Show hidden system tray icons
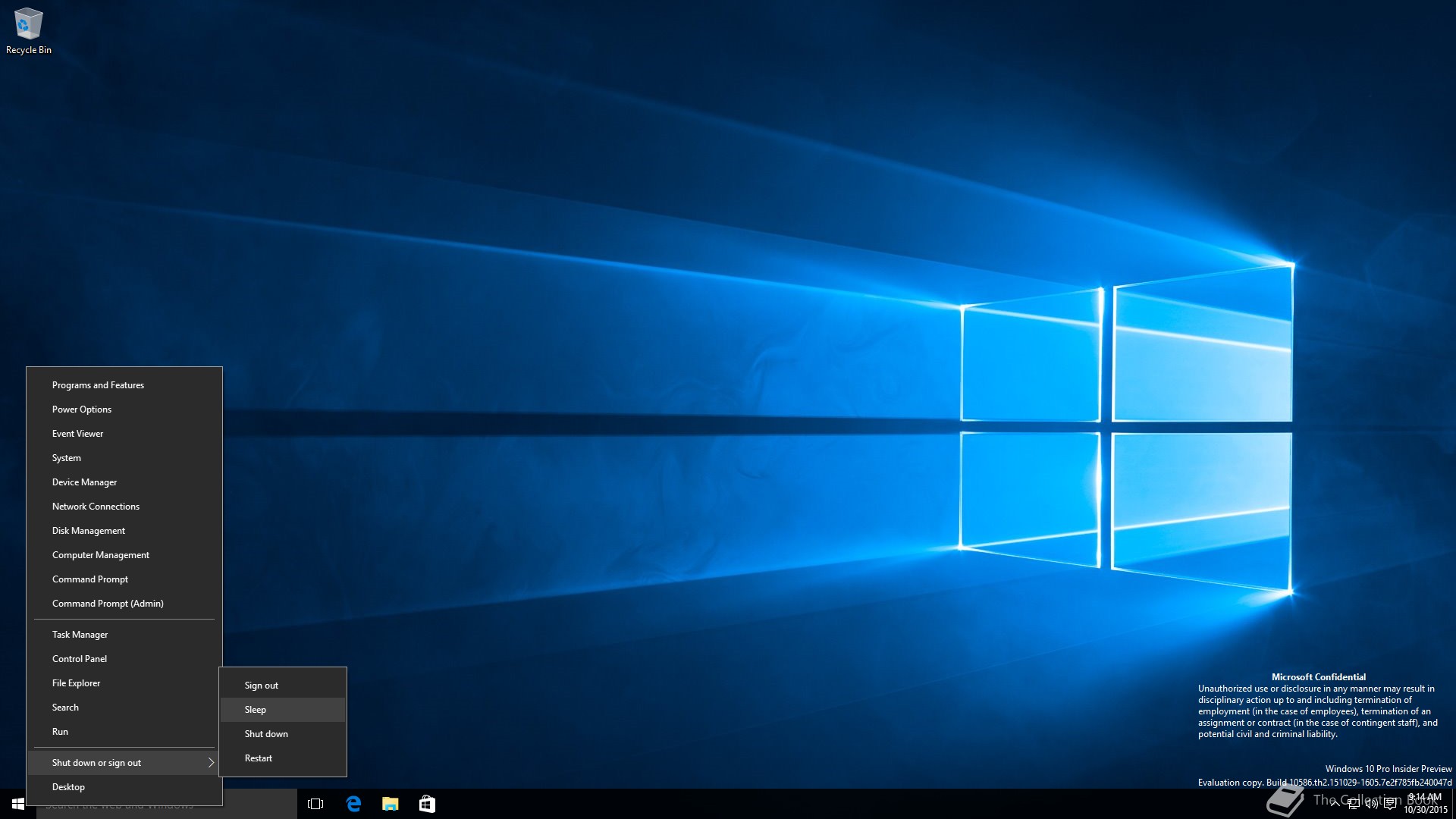 pyautogui.click(x=1335, y=804)
